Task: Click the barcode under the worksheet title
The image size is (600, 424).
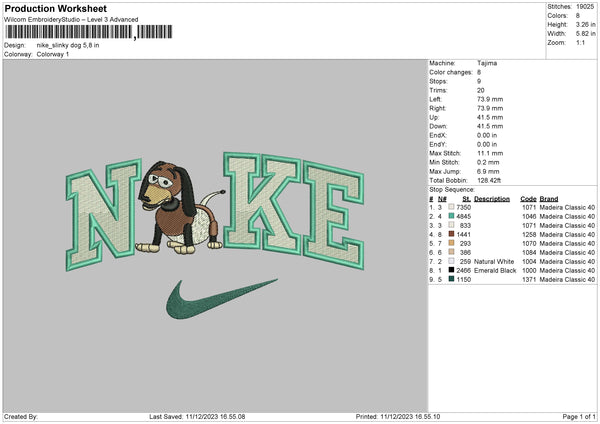Action: [88, 32]
